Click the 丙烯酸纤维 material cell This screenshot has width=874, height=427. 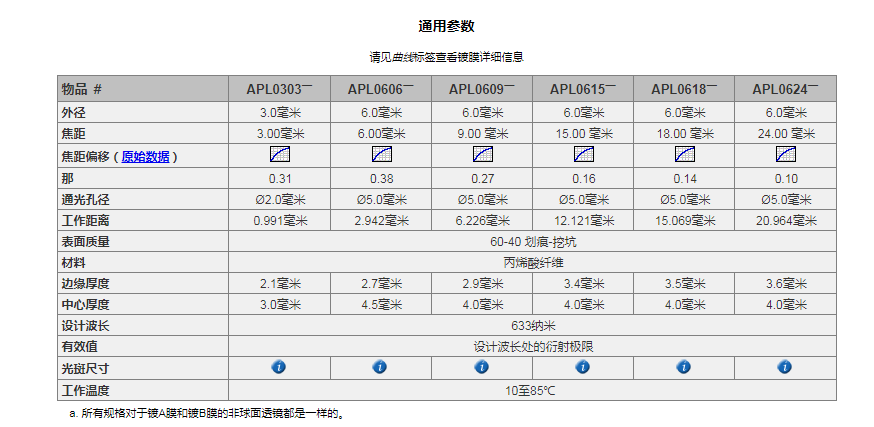(530, 262)
